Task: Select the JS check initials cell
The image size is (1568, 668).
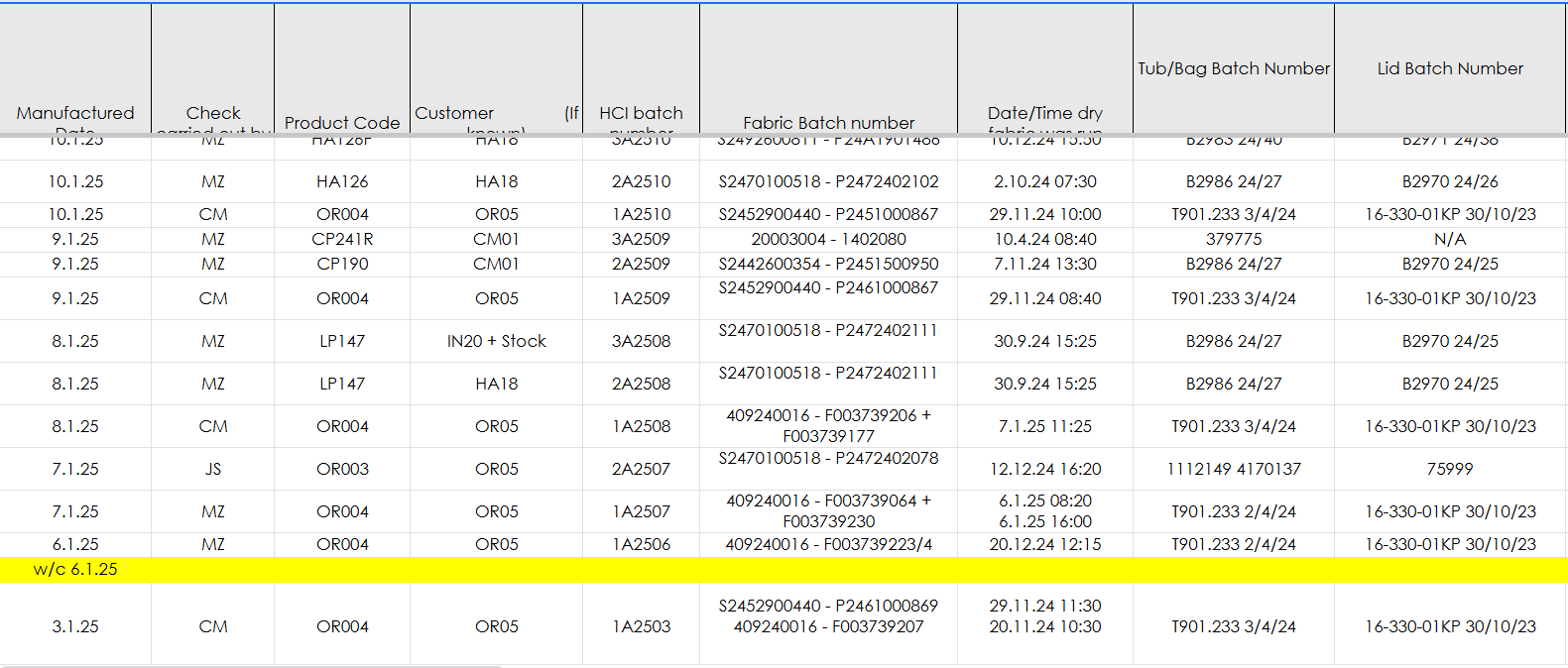Action: click(213, 469)
